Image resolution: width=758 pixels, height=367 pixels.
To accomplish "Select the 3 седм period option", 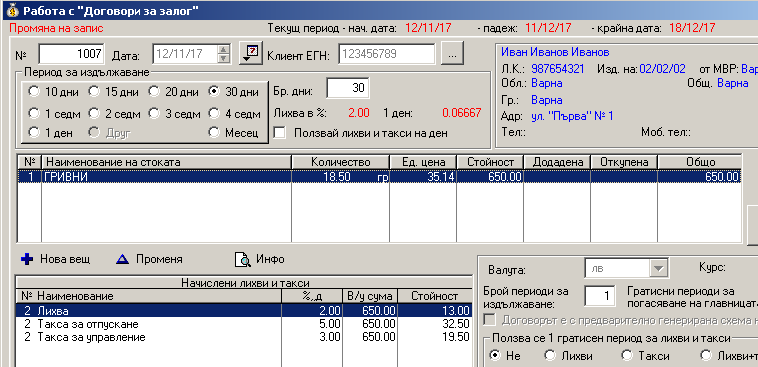I will click(x=154, y=114).
